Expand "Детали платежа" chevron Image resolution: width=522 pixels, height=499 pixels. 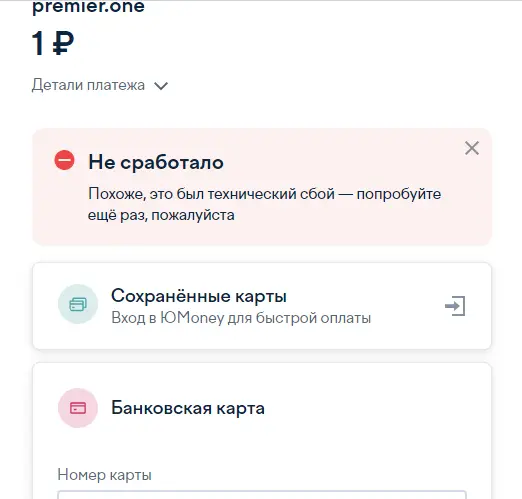click(x=161, y=86)
